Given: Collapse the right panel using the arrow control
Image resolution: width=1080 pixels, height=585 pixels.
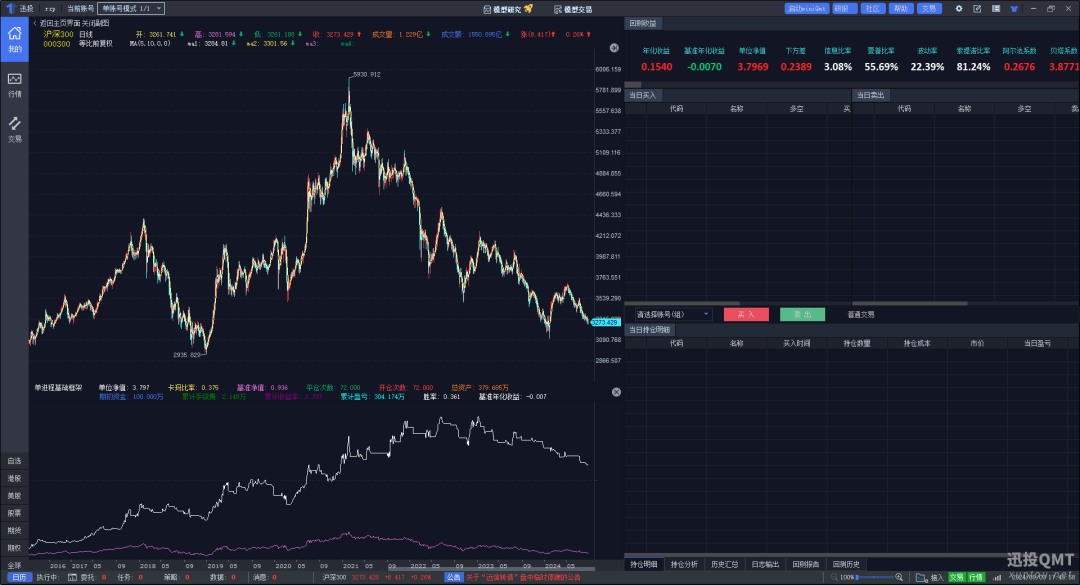Looking at the screenshot, I should 616,47.
